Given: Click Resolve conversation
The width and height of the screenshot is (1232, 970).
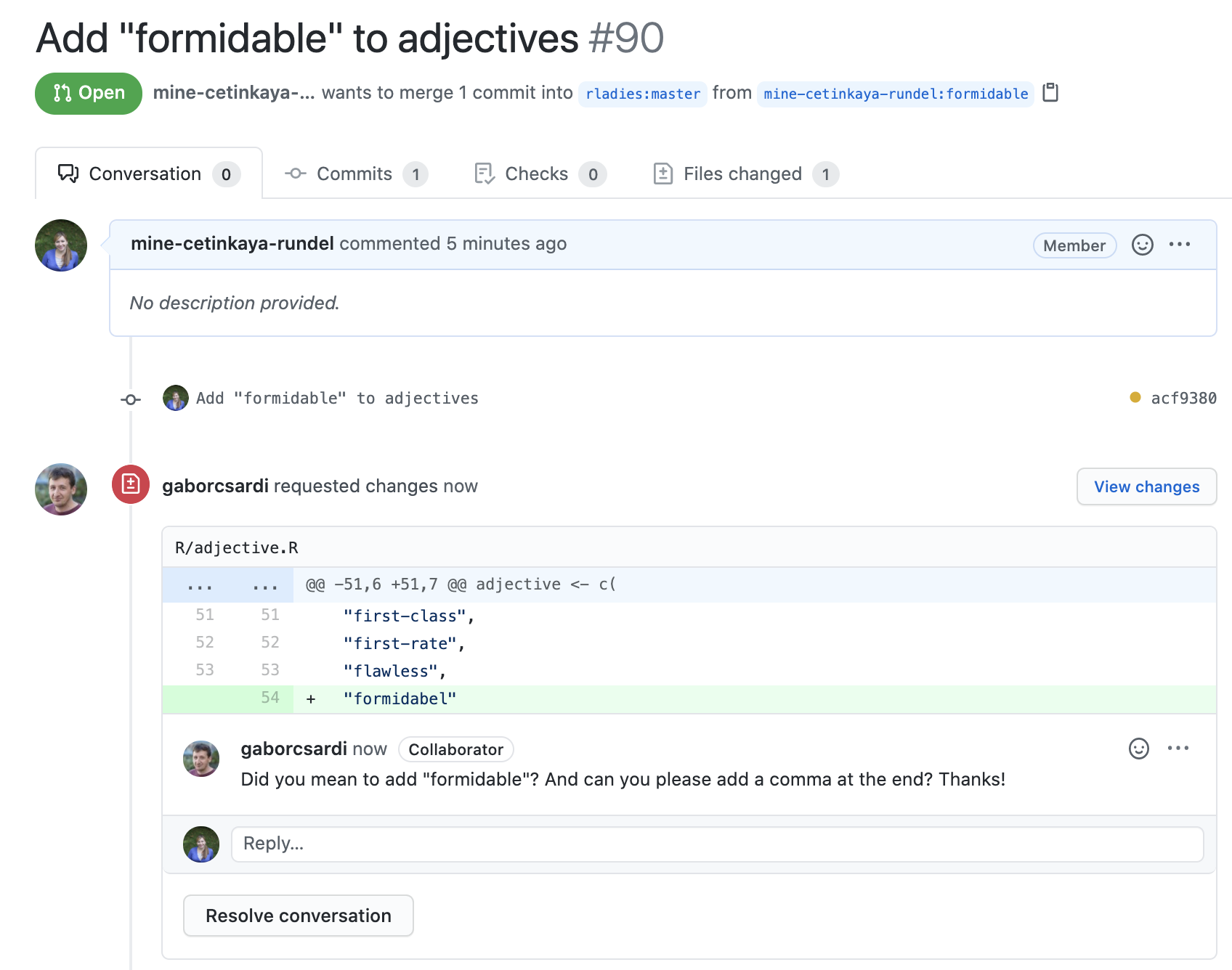Looking at the screenshot, I should click(298, 916).
